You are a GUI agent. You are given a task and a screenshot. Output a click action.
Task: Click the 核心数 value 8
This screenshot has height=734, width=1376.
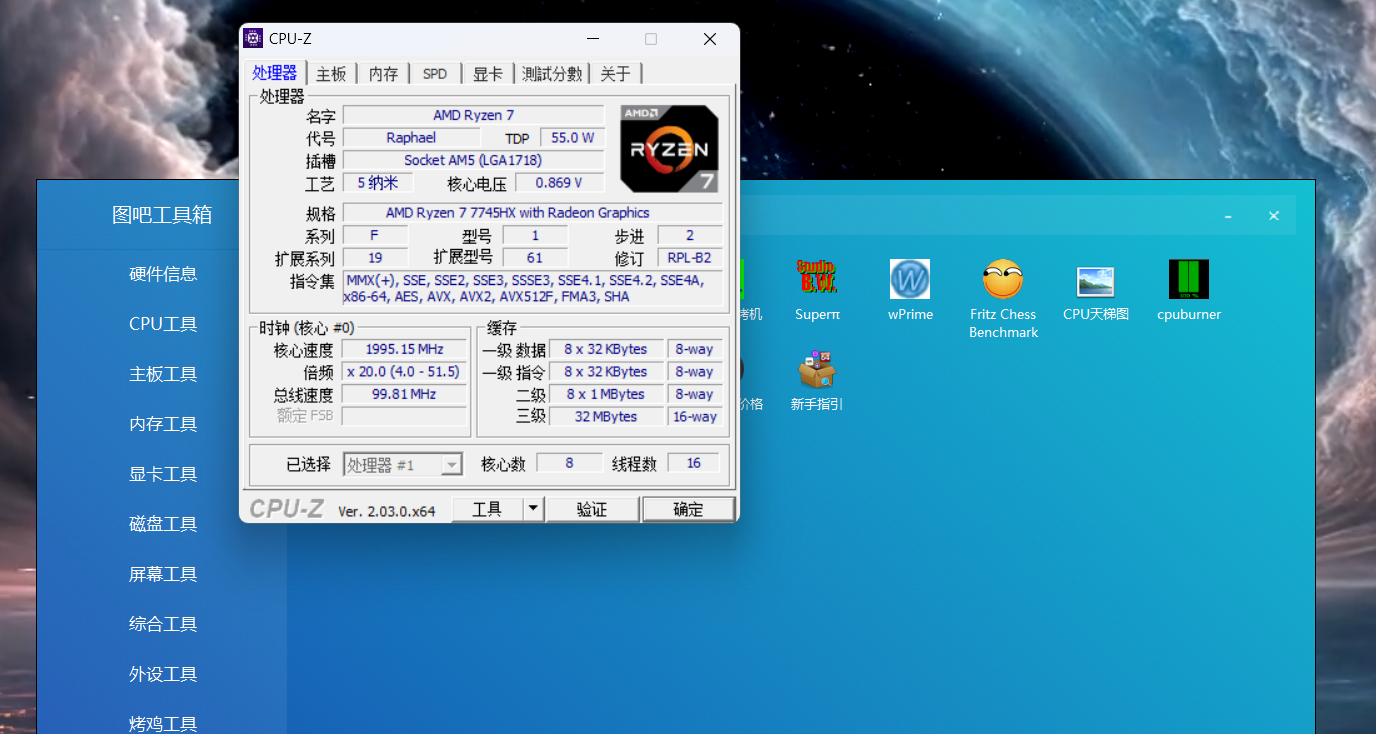pos(570,463)
